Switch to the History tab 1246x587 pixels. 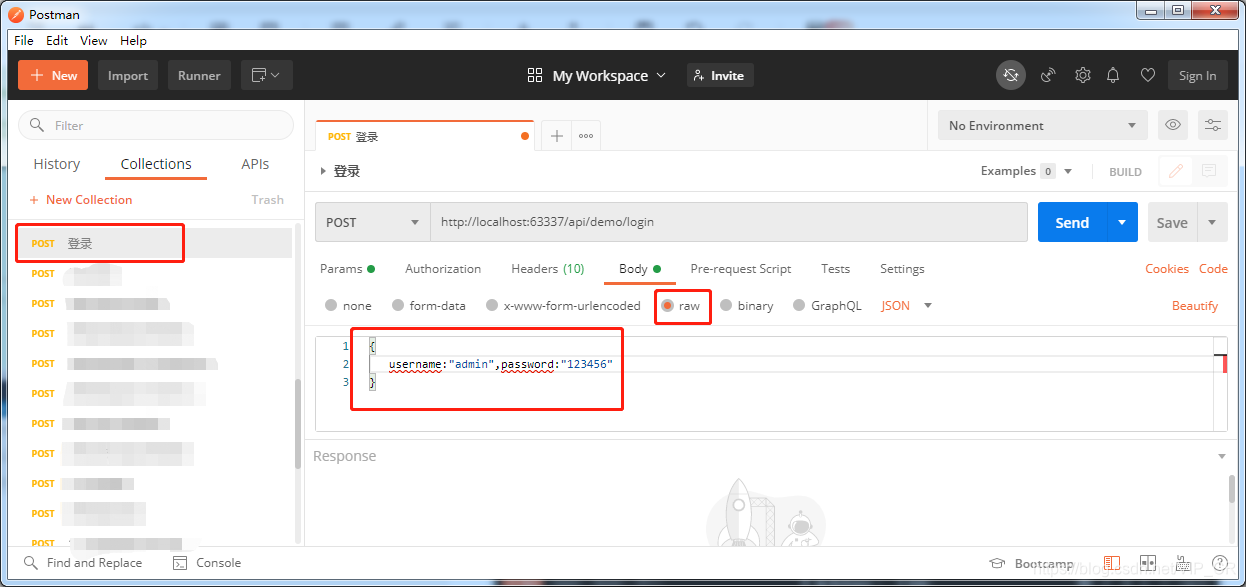(57, 164)
